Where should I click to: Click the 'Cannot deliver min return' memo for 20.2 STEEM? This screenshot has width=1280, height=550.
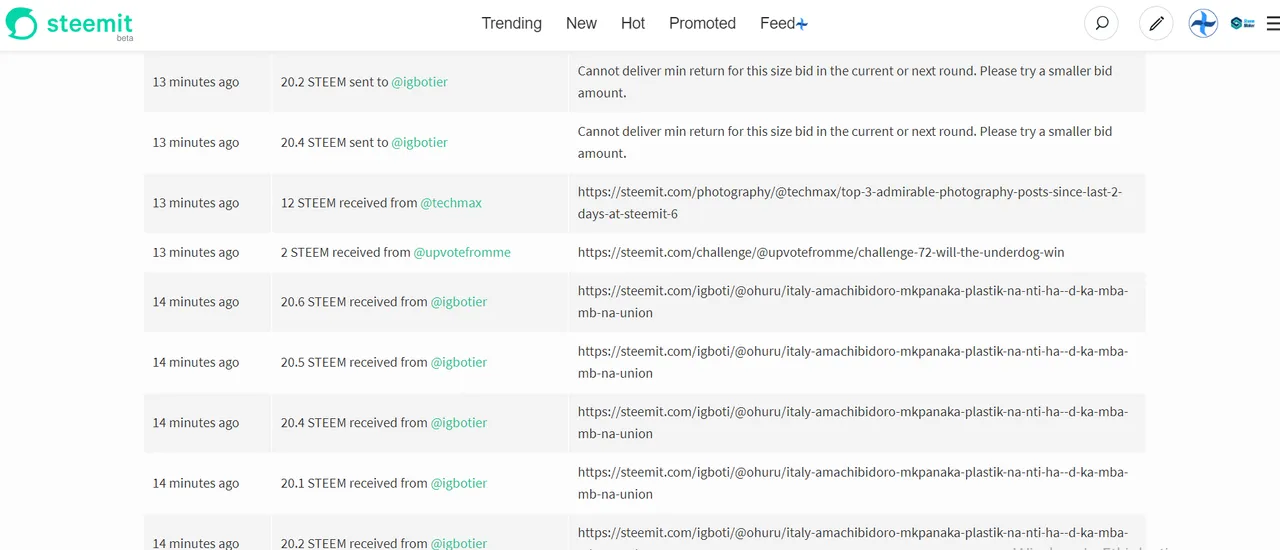845,82
